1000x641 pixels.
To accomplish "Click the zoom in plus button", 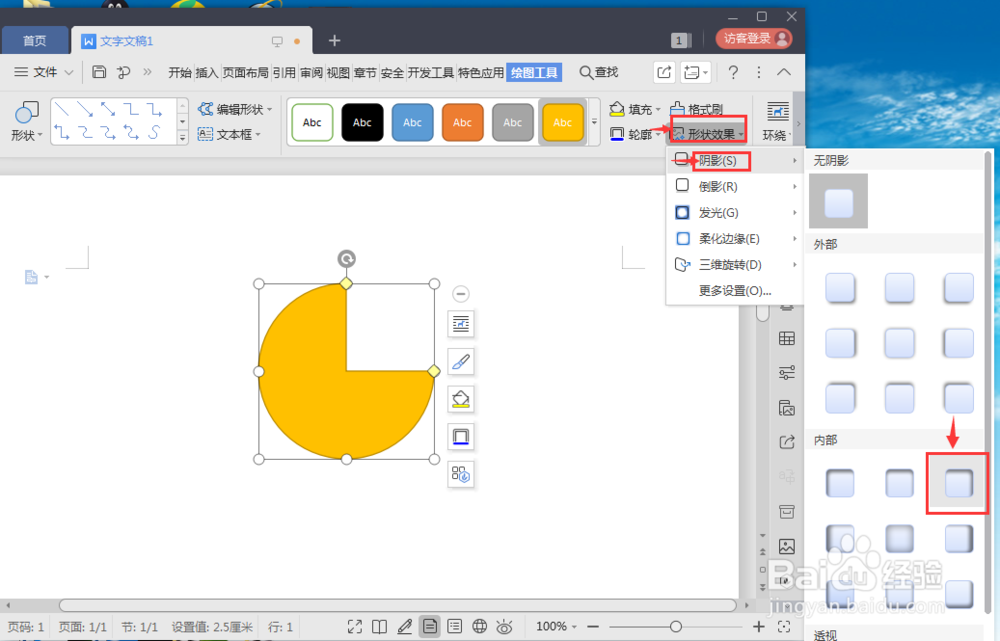I will pyautogui.click(x=758, y=627).
